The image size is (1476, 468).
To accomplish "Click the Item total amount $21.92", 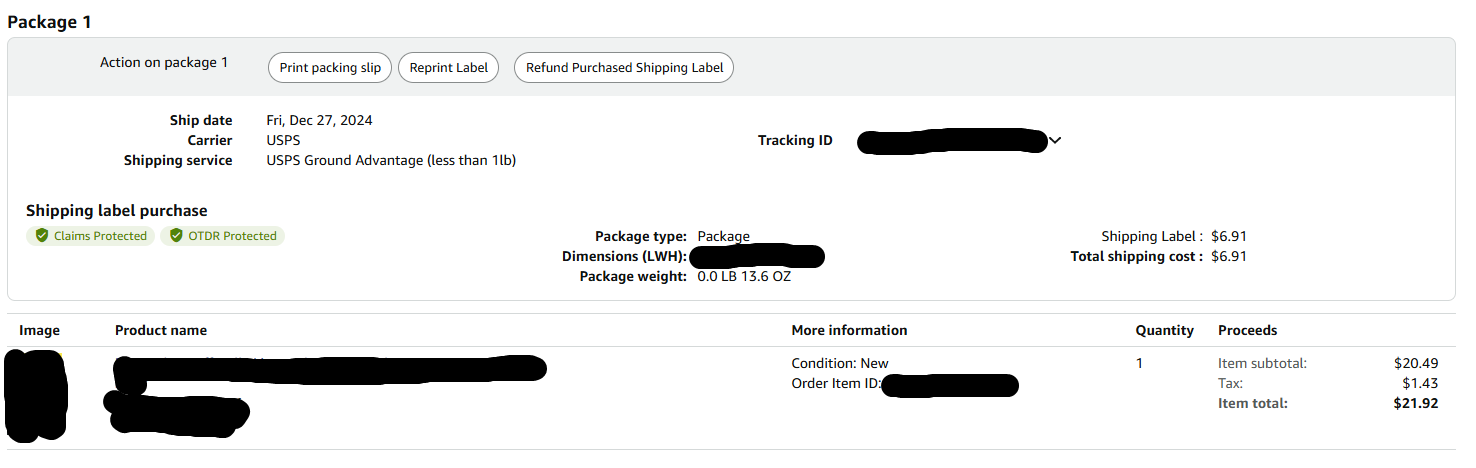I will pyautogui.click(x=1416, y=403).
